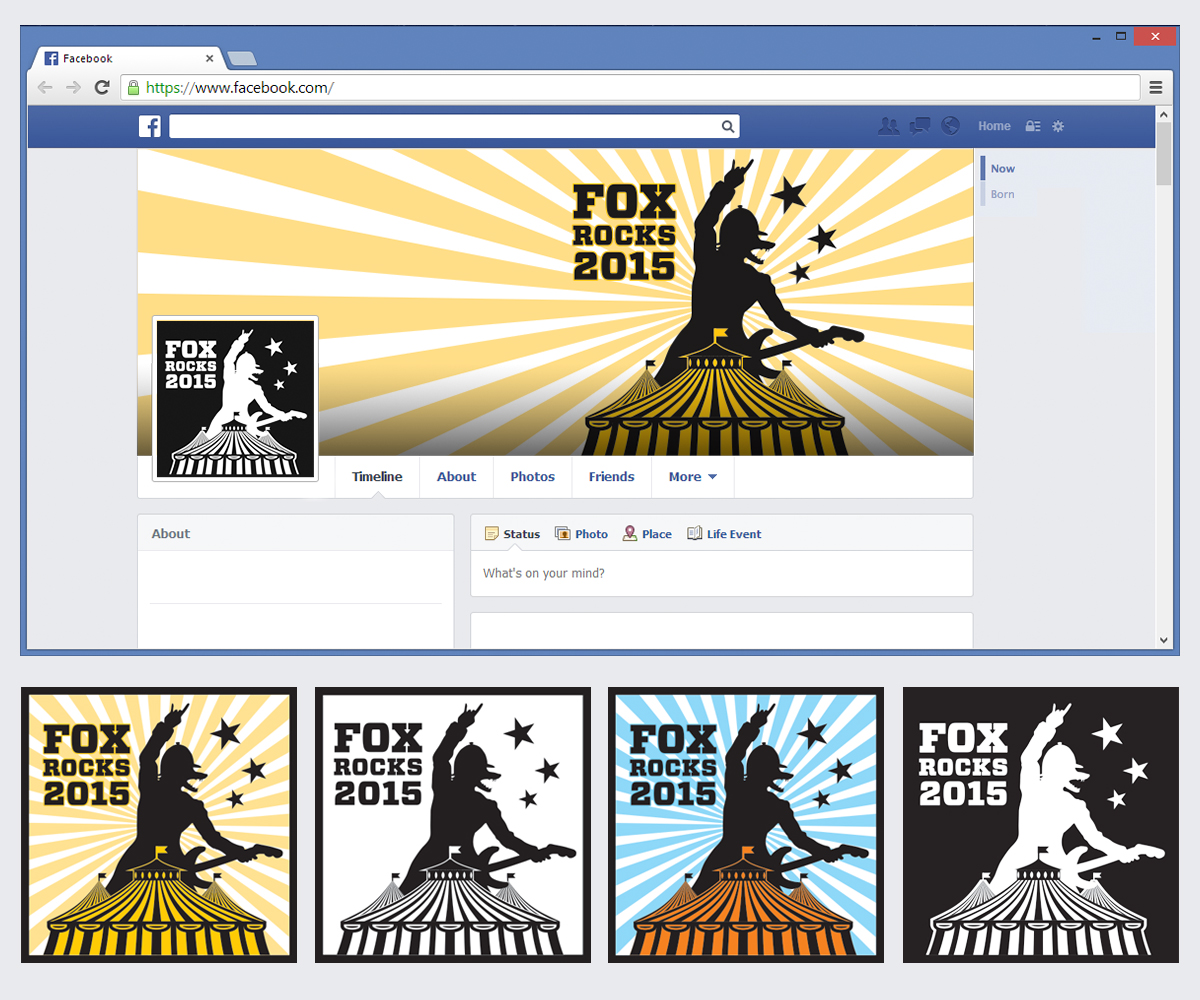Click the vertical scrollbar thumb
1200x1000 pixels.
[x=1164, y=155]
